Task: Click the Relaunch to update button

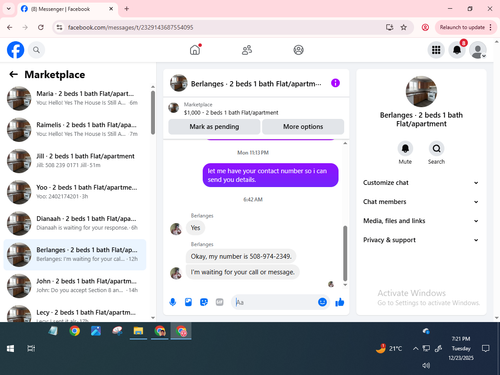Action: point(462,27)
